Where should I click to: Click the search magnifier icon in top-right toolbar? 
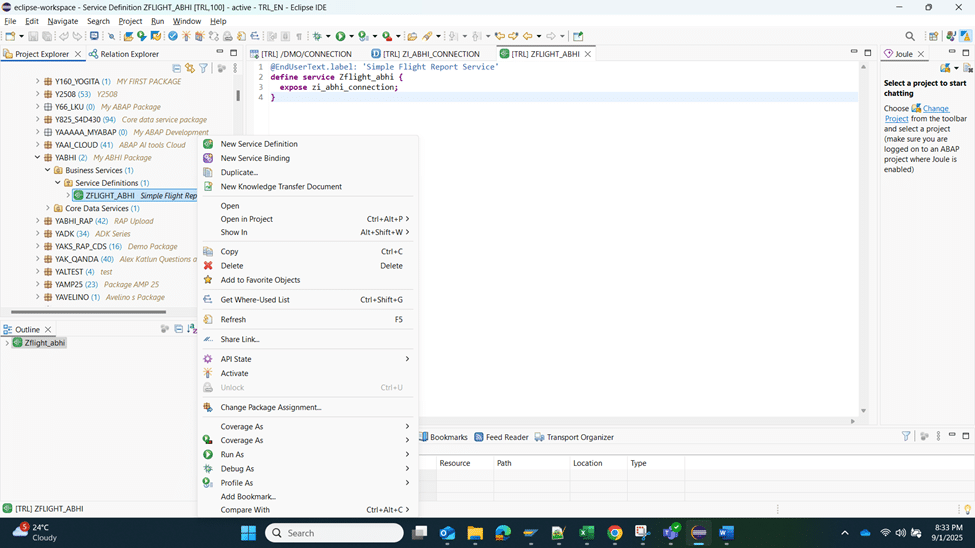point(910,36)
